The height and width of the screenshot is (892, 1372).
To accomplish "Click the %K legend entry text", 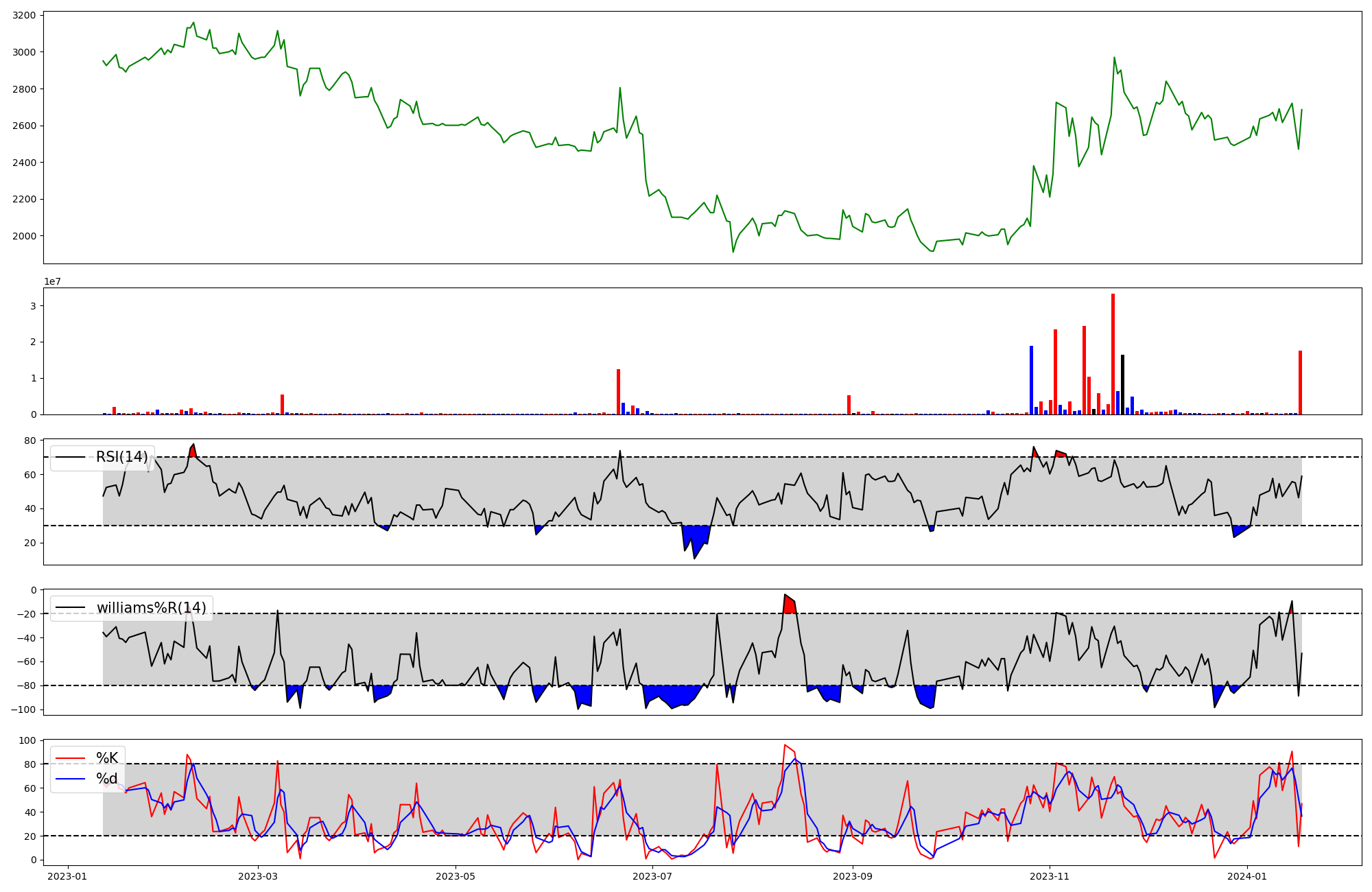I will click(107, 758).
